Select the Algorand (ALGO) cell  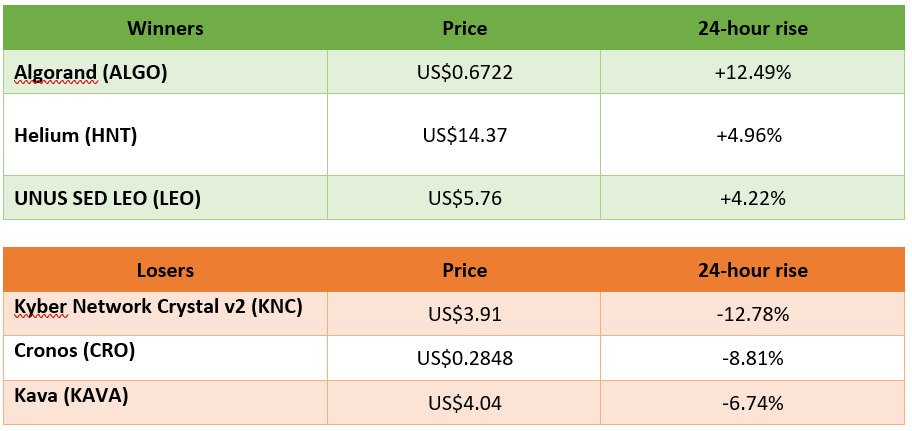click(x=165, y=72)
